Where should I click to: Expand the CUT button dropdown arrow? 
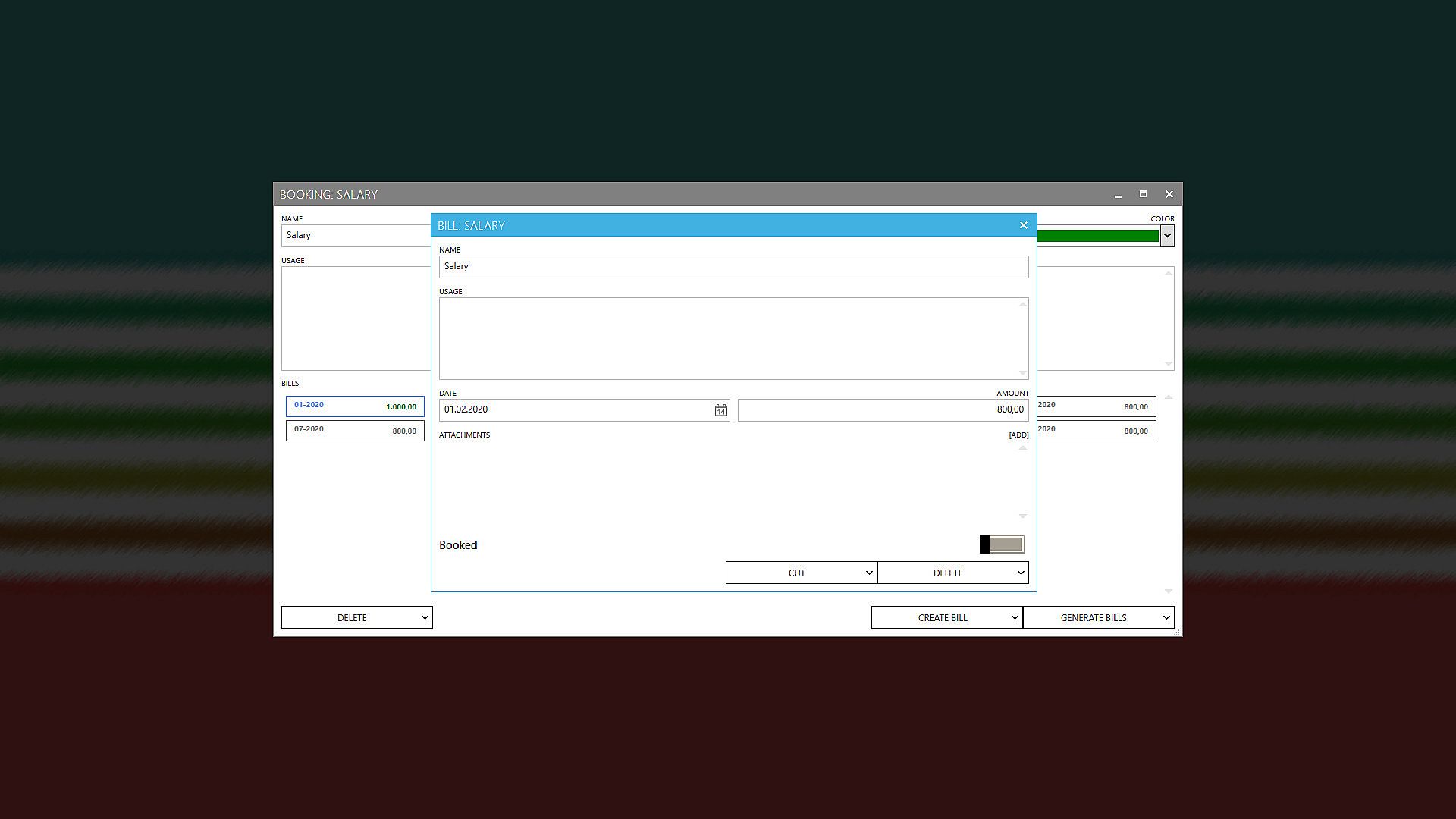pyautogui.click(x=869, y=573)
